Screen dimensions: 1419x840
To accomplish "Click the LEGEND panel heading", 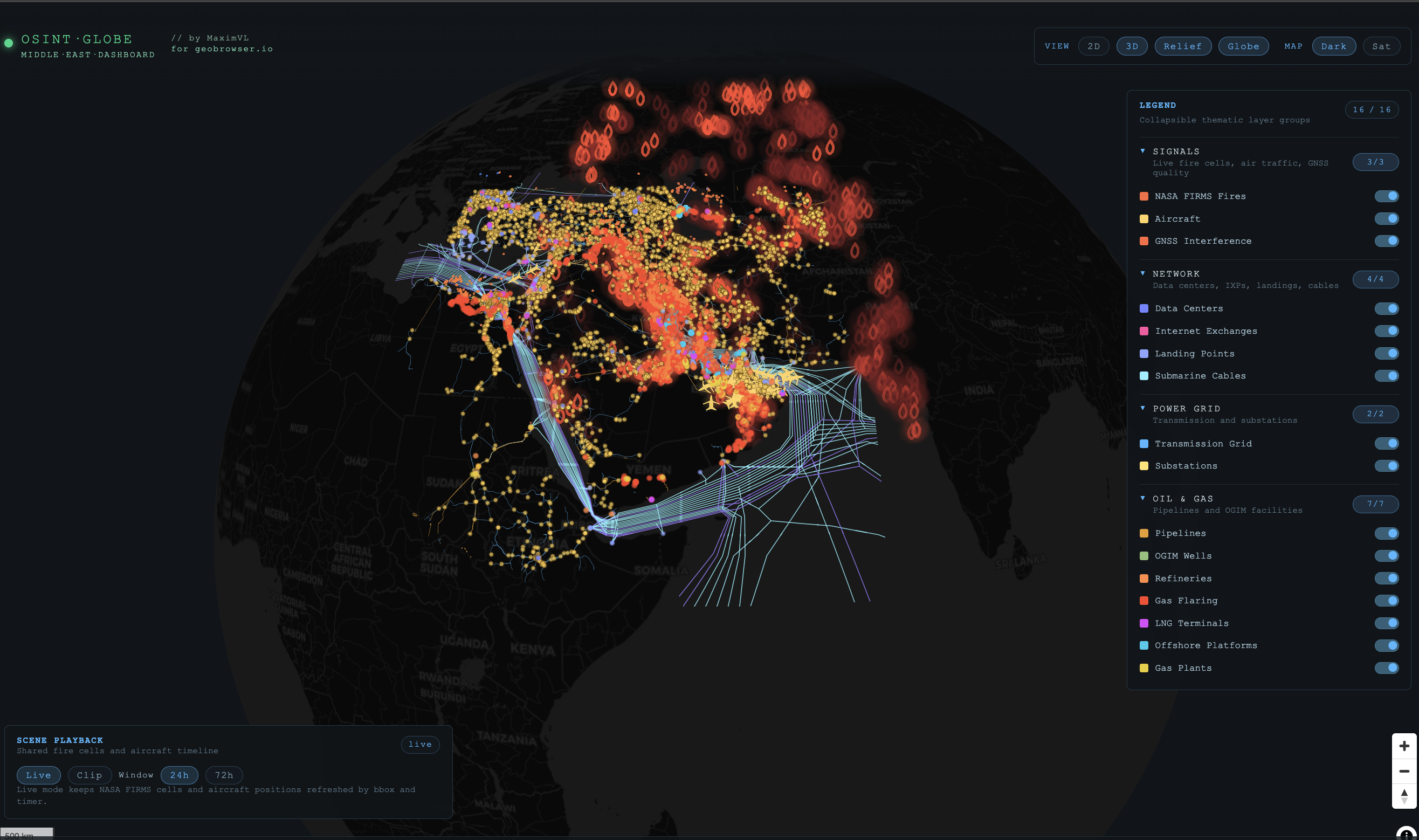I will click(x=1158, y=105).
